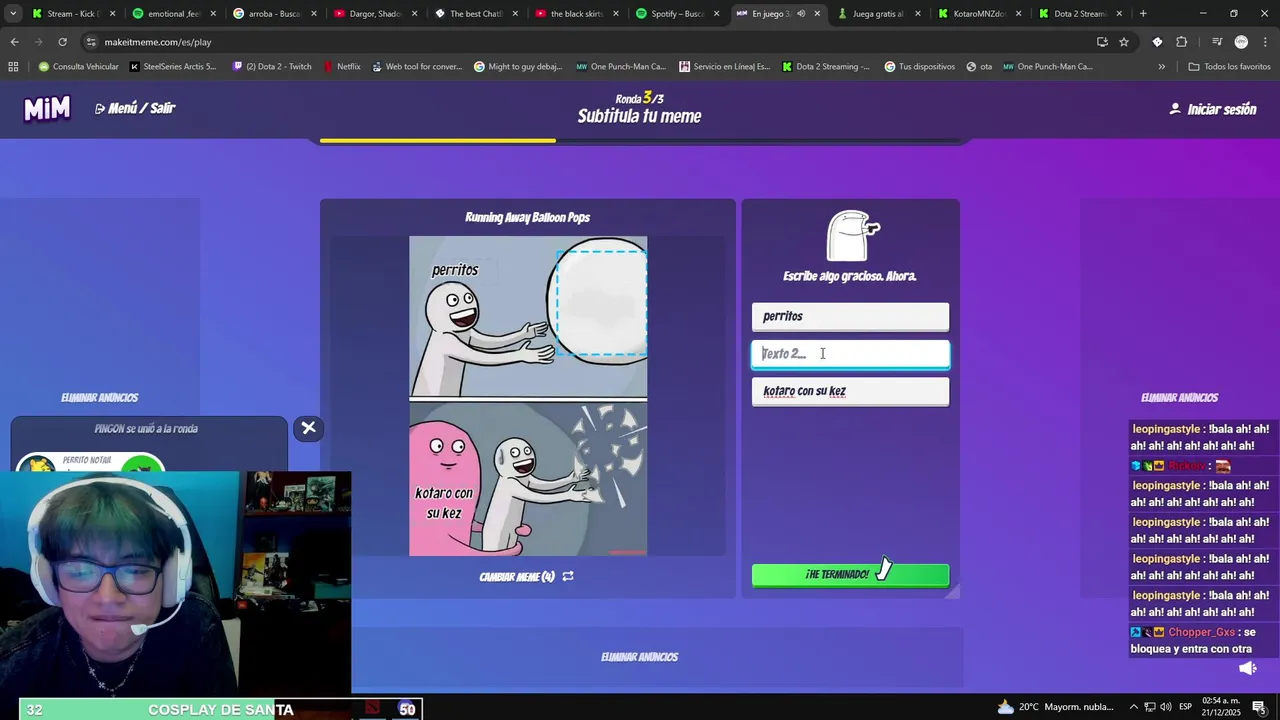
Task: Click the ¡He terminado! button
Action: (x=850, y=575)
